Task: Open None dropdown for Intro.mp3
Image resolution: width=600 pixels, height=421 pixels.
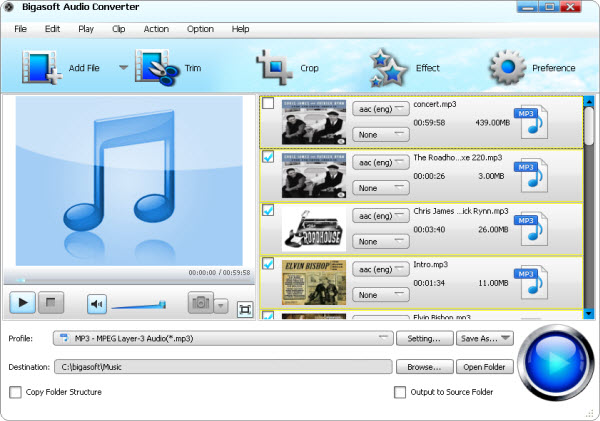Action: (381, 295)
